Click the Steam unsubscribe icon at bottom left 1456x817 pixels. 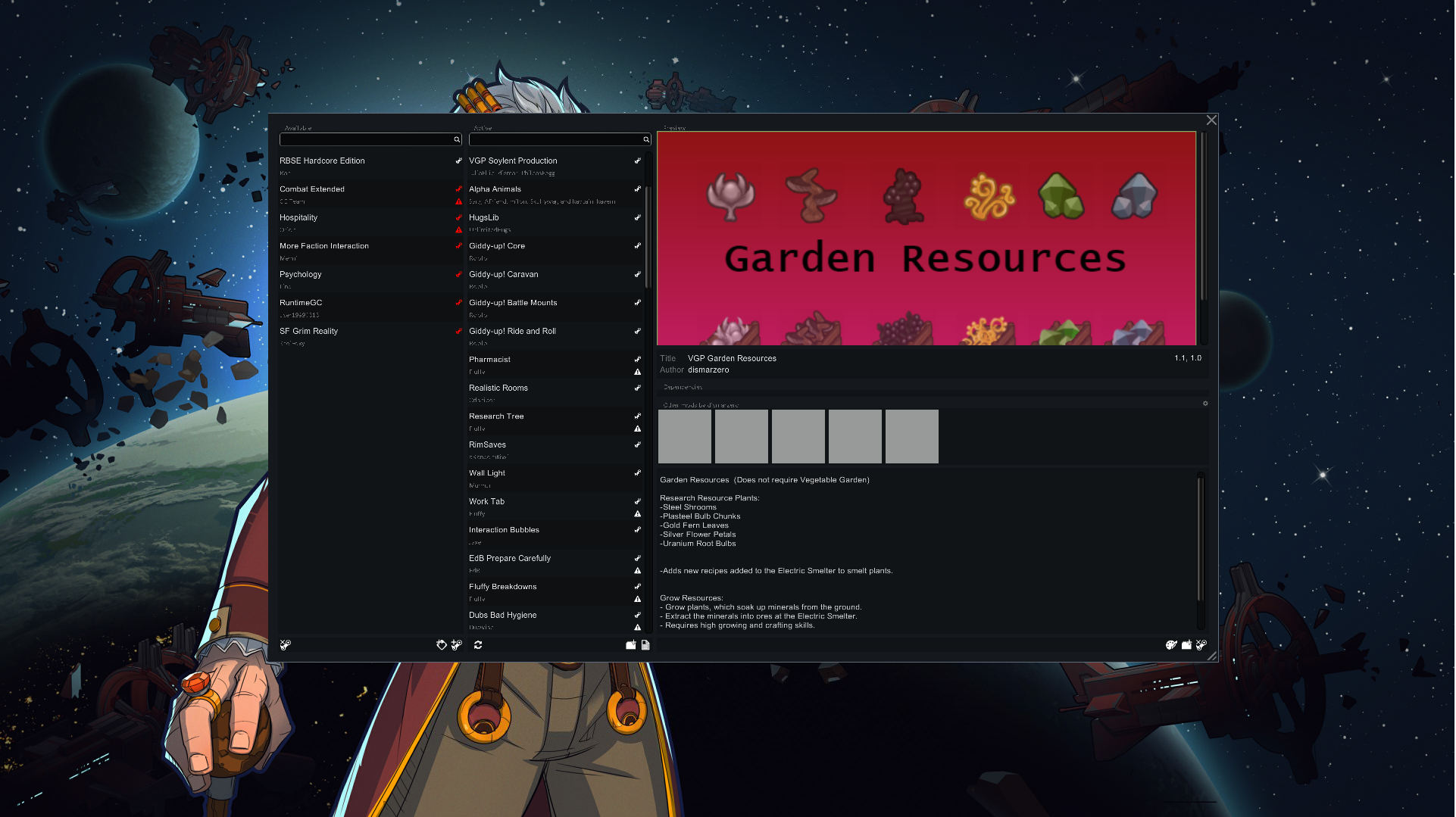click(285, 645)
